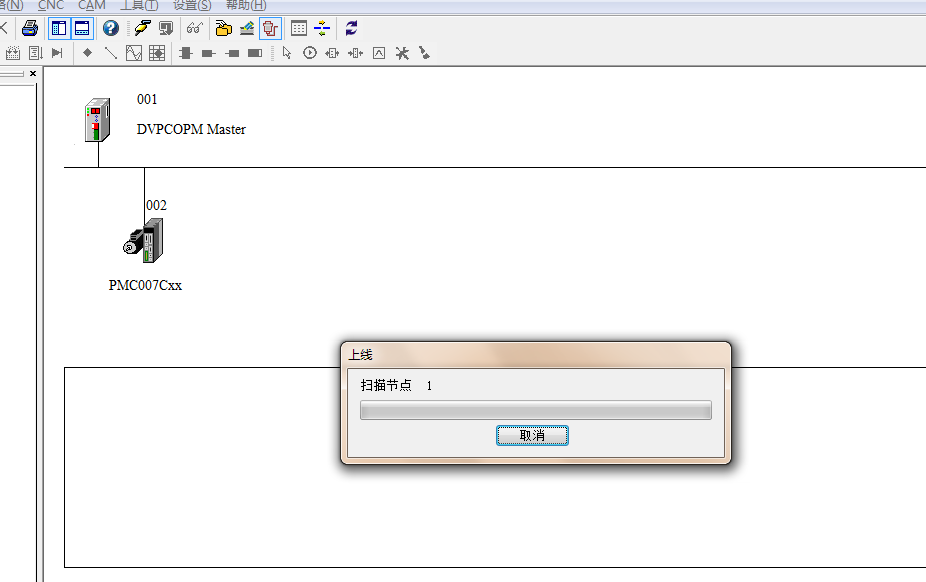Viewport: 926px width, 582px height.
Task: Click the diagonal line tool icon
Action: tap(110, 53)
